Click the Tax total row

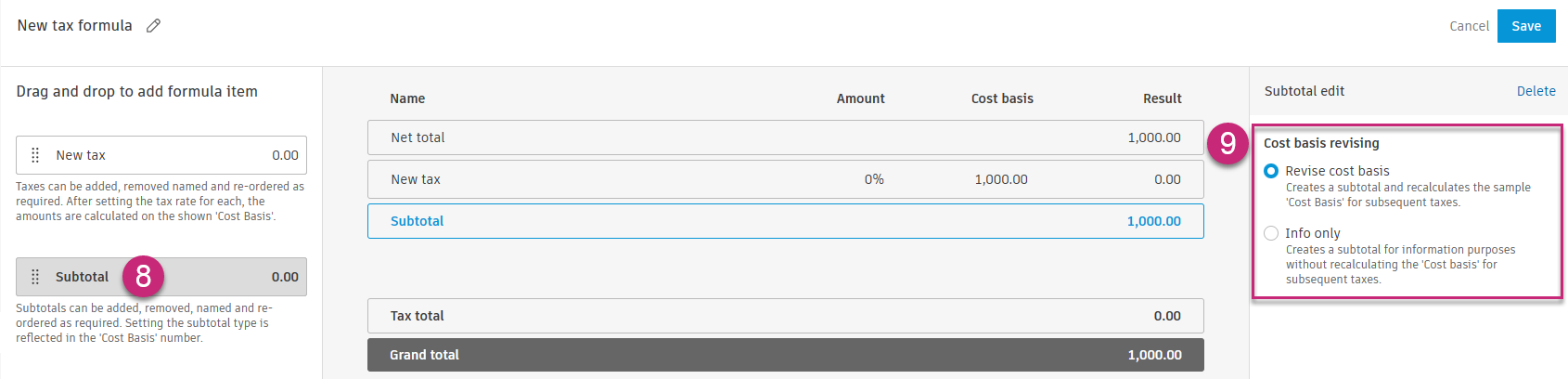pos(785,316)
